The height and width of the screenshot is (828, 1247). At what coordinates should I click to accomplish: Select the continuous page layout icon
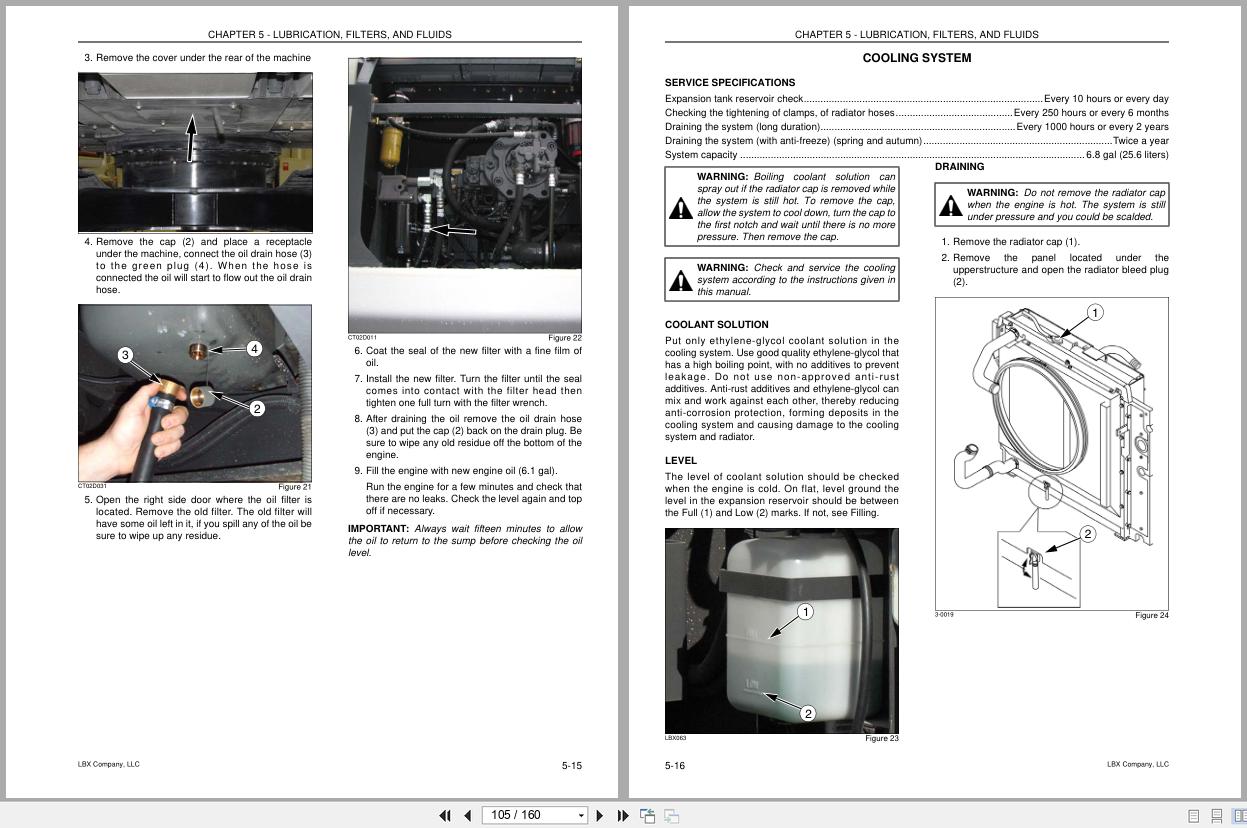point(1217,815)
